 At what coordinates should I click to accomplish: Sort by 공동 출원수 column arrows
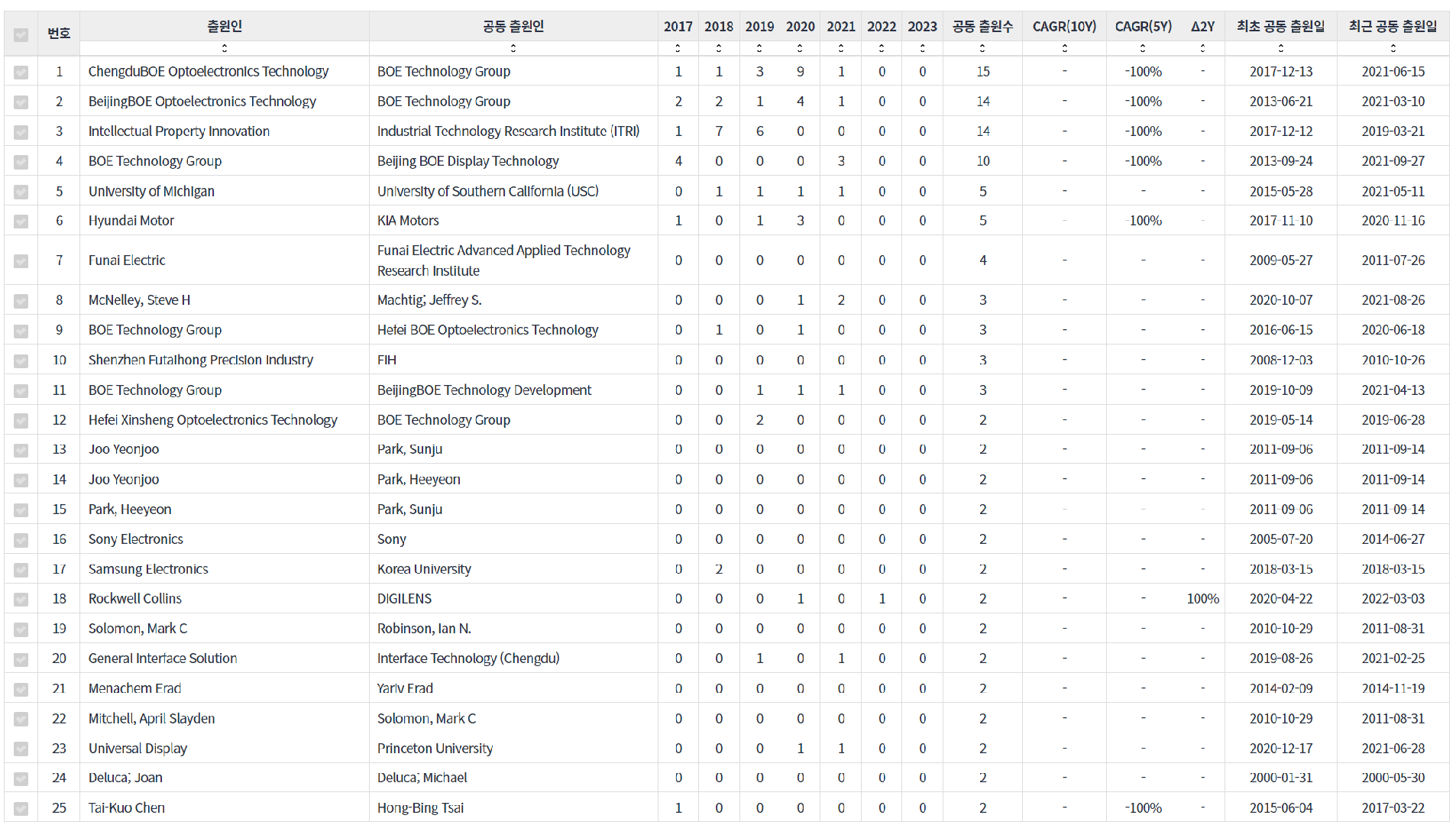[982, 48]
